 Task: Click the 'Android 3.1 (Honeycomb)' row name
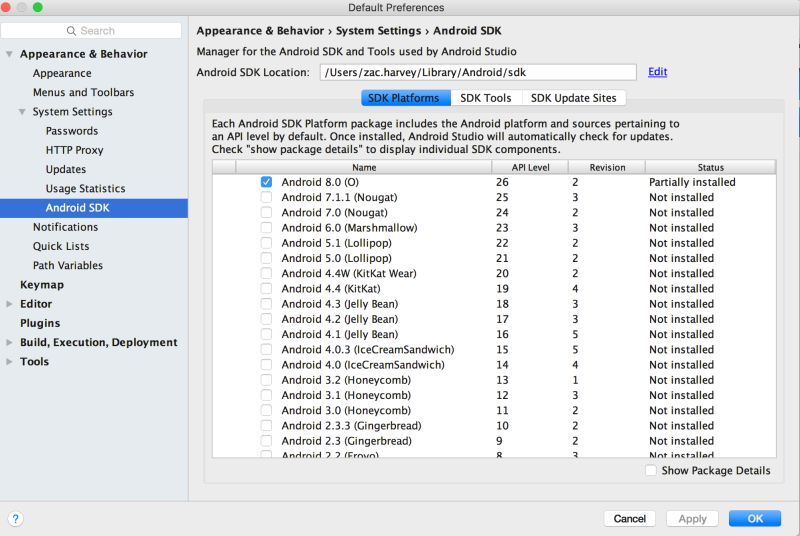[346, 395]
